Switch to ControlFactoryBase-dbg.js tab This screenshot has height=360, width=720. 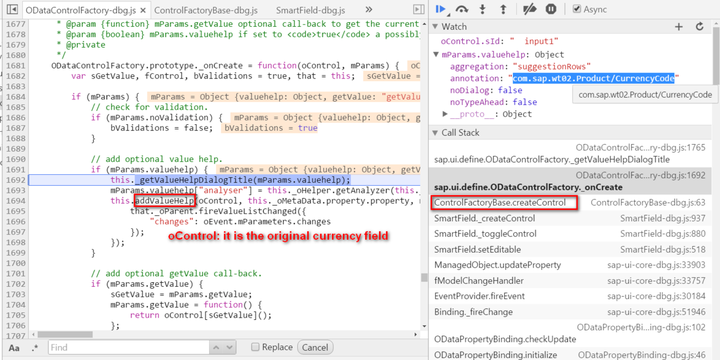coord(206,10)
